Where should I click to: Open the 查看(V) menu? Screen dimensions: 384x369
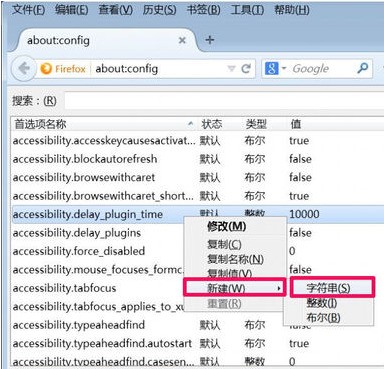[115, 10]
